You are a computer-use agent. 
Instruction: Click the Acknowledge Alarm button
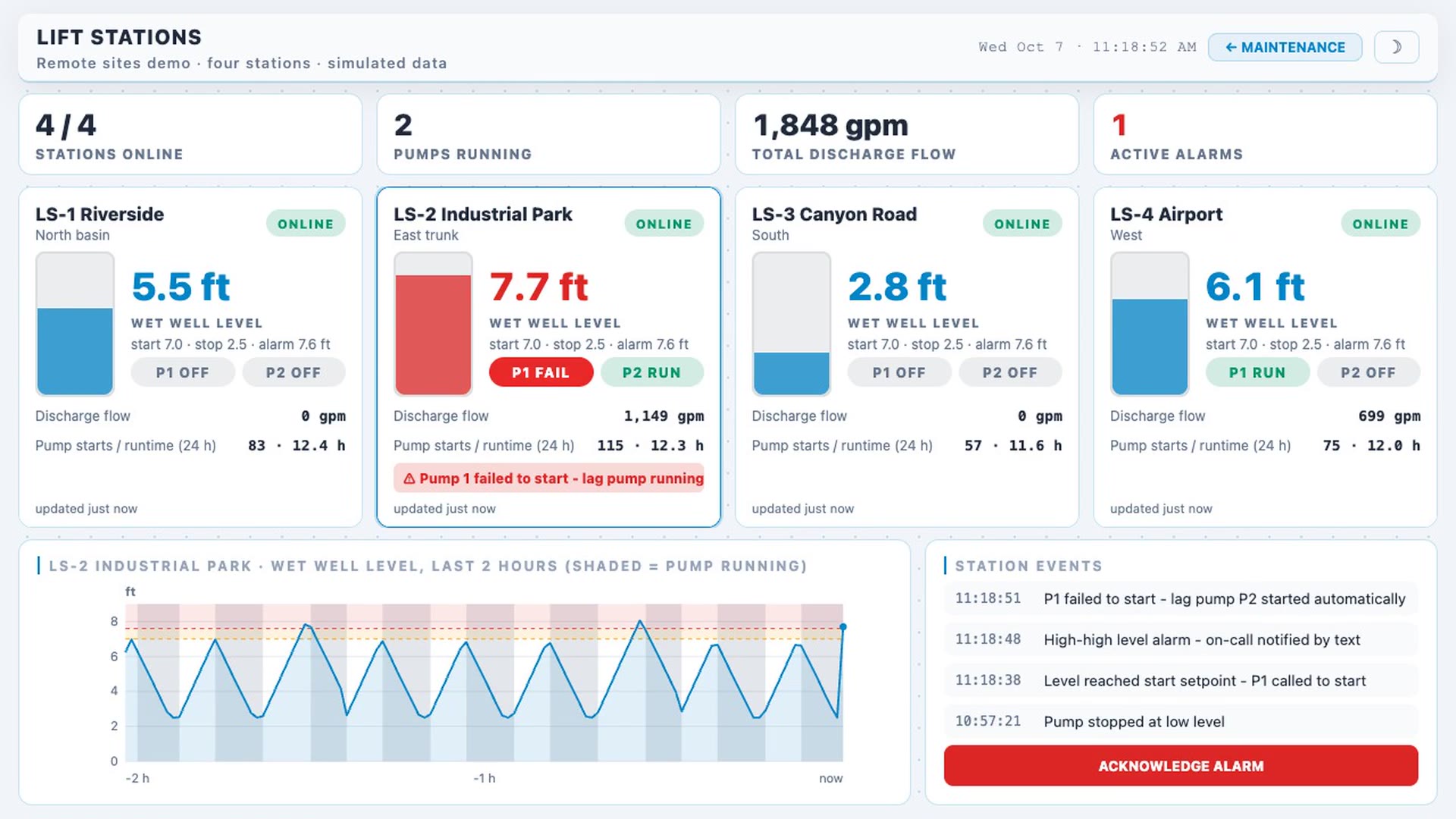1181,766
